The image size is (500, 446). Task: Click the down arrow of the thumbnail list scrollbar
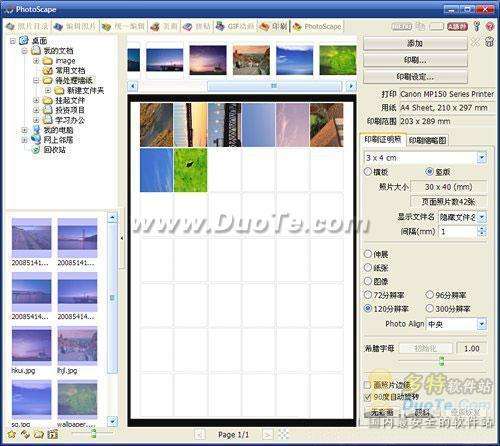coord(113,421)
